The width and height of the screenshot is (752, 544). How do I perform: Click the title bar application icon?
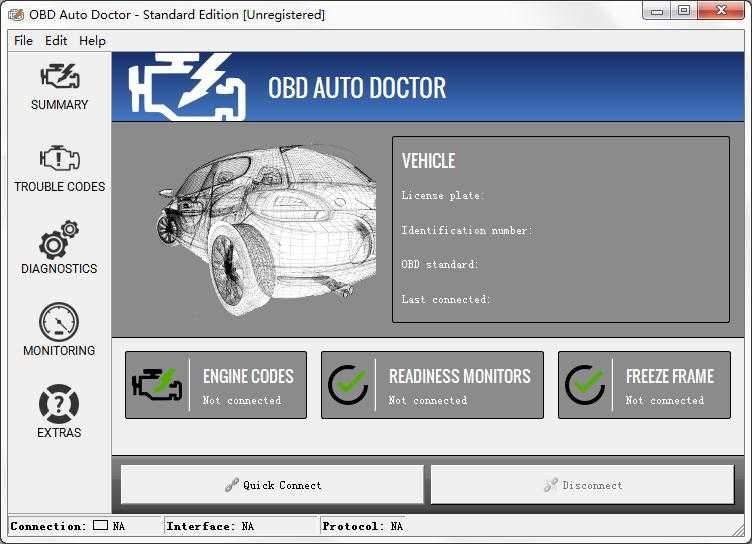click(x=16, y=15)
